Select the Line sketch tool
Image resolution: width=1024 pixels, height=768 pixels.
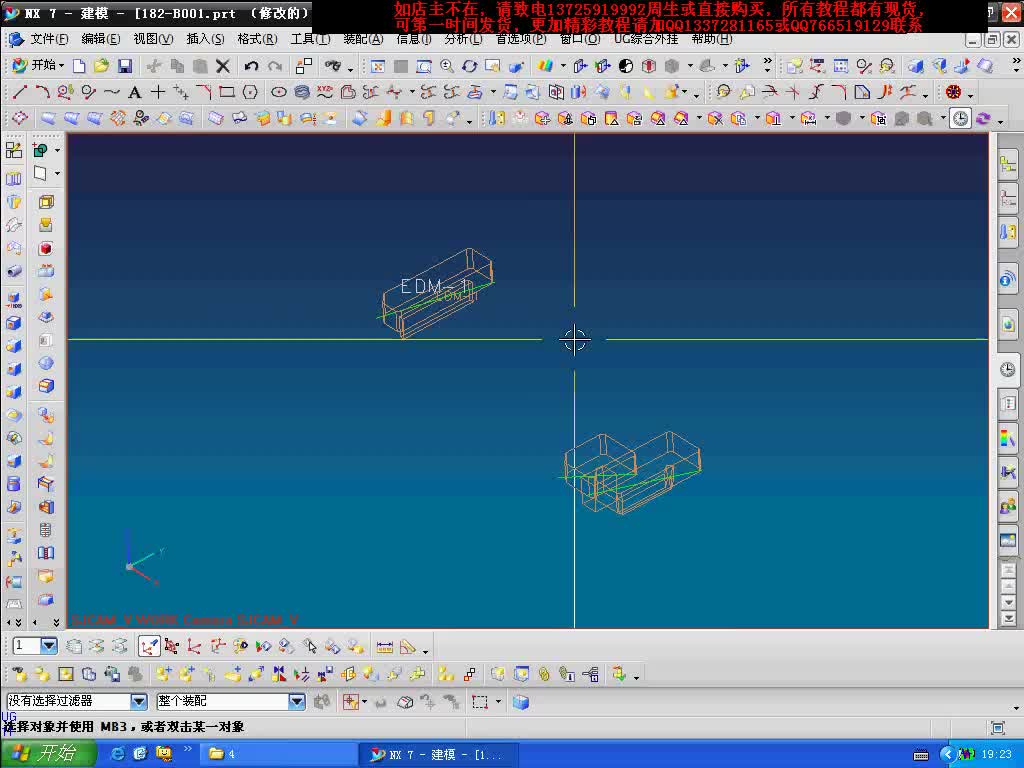pos(20,92)
